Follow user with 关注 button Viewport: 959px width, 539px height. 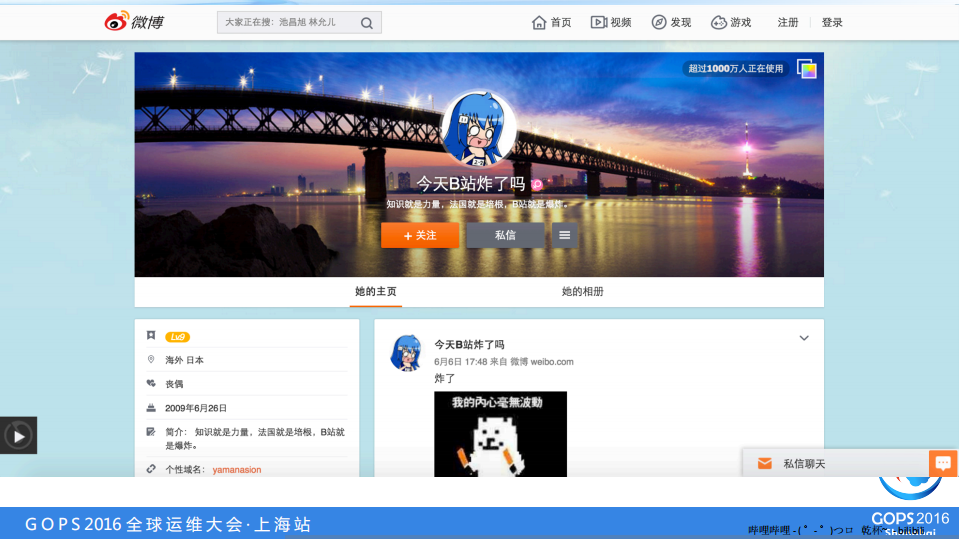(420, 235)
